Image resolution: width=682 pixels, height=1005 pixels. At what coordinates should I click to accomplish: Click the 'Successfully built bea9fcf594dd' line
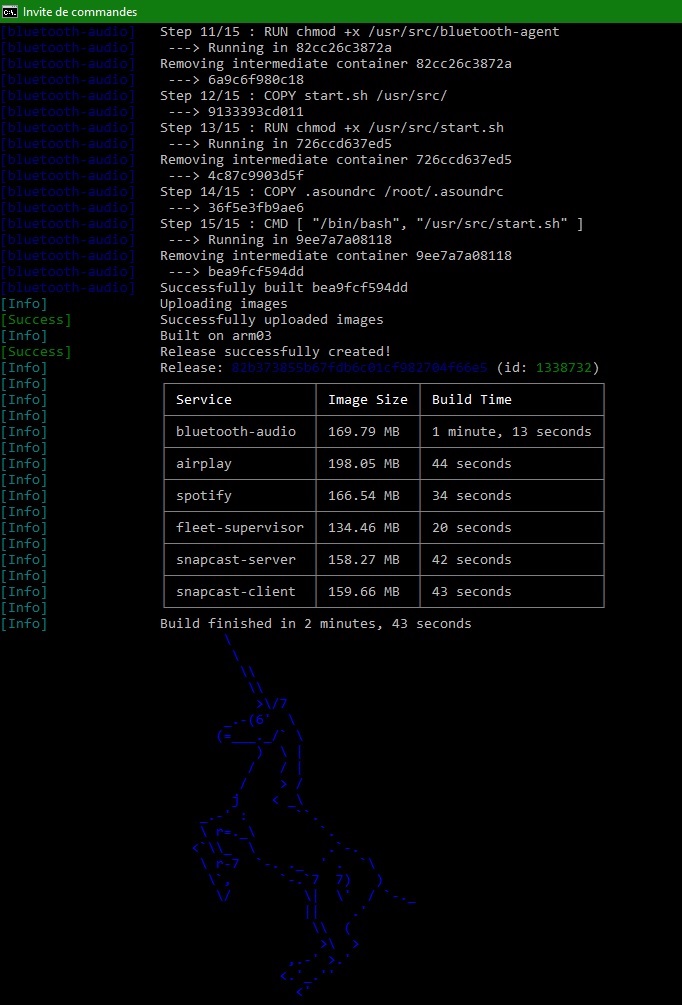click(x=284, y=288)
